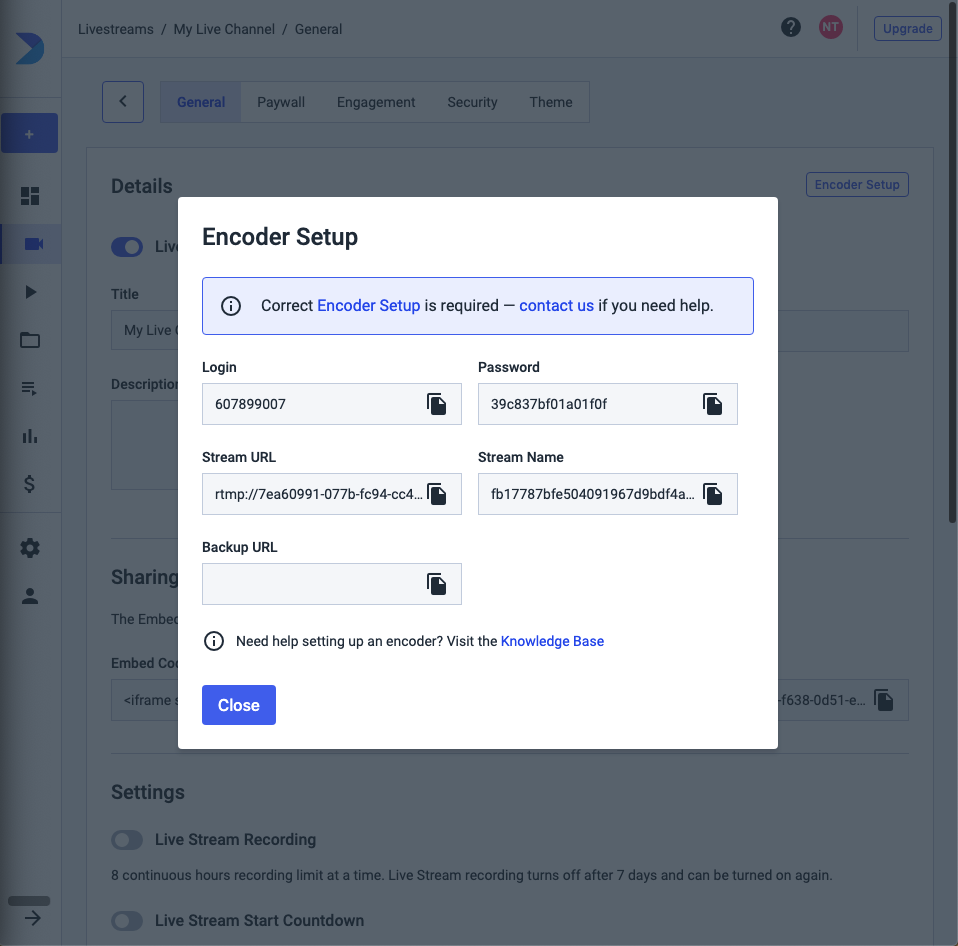
Task: Open the NT user avatar menu
Action: 830,27
